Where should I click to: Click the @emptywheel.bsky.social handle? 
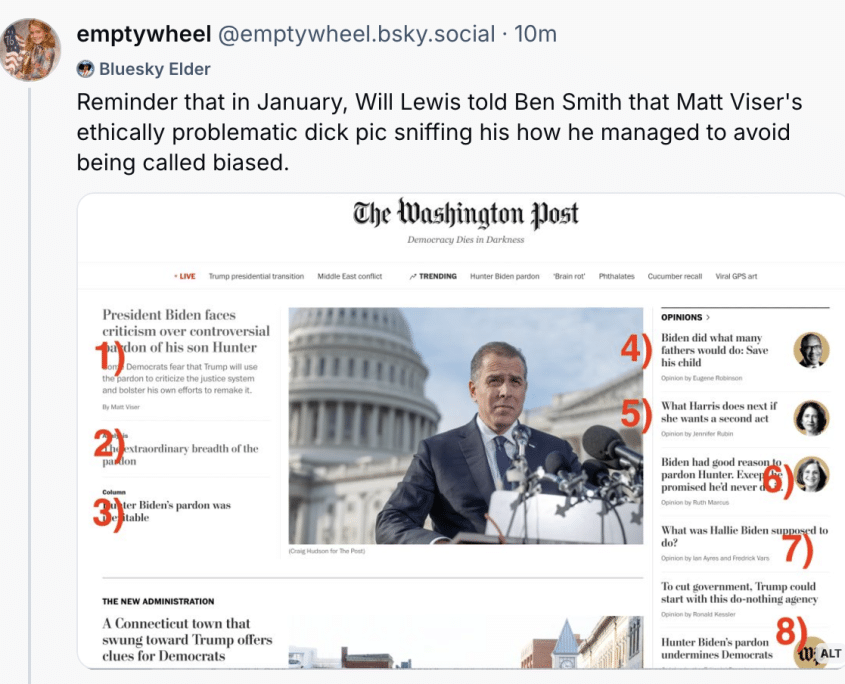point(356,34)
